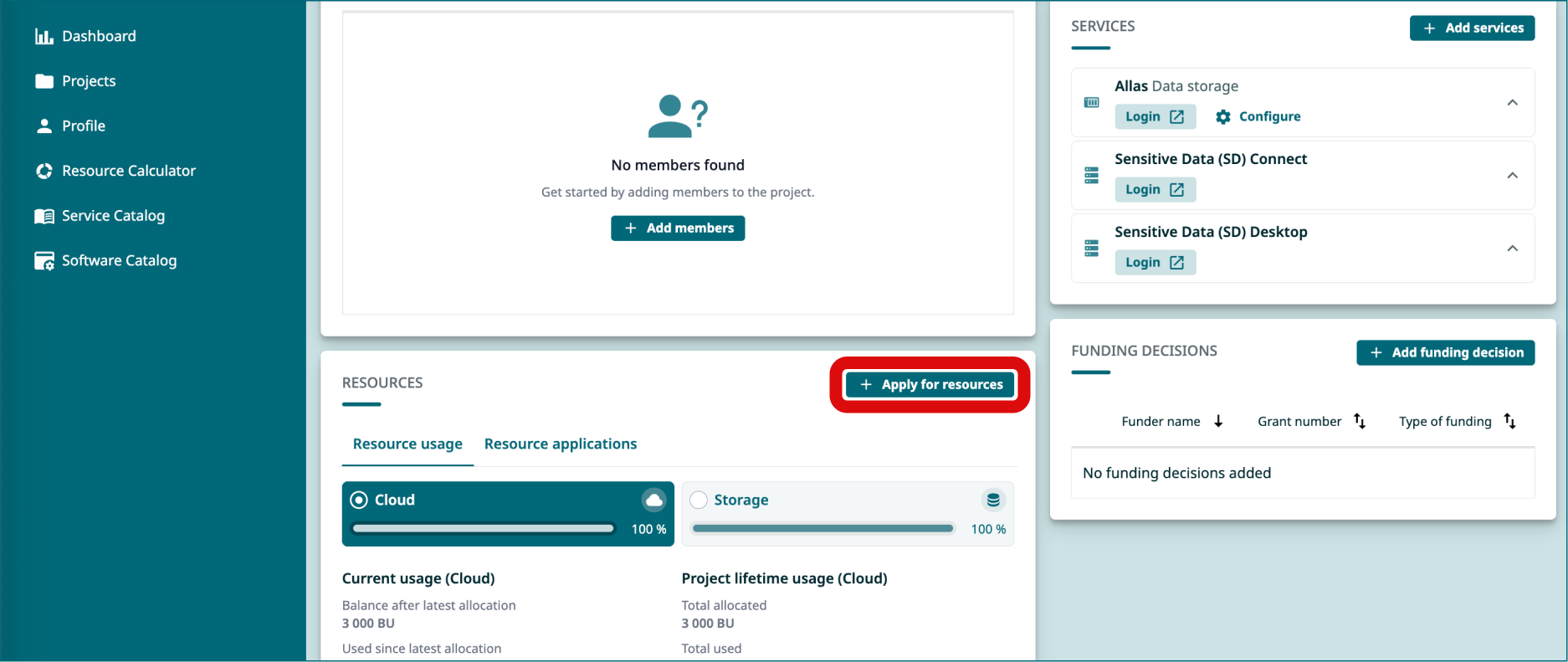Screen dimensions: 1568x662
Task: Sort by Funder name arrow icon
Action: coord(1219,421)
